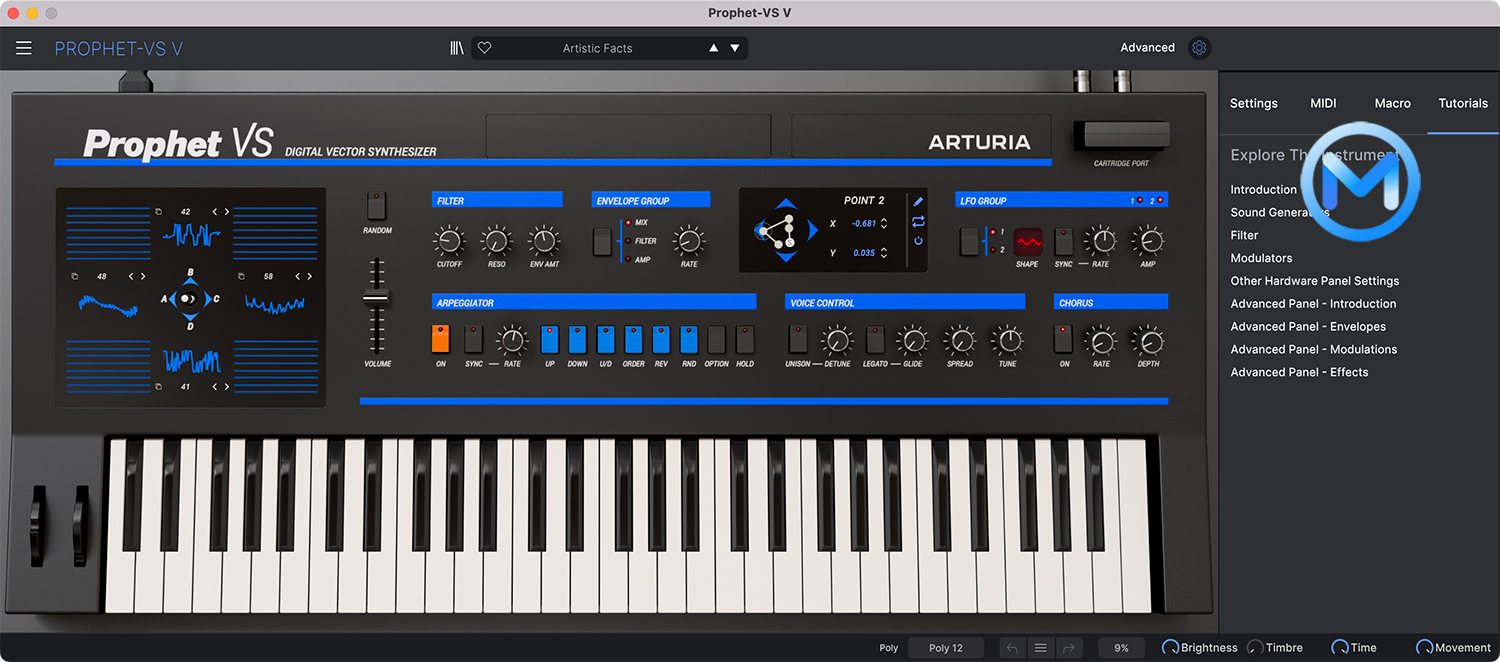
Task: Switch to the Macro tab
Action: (1392, 103)
